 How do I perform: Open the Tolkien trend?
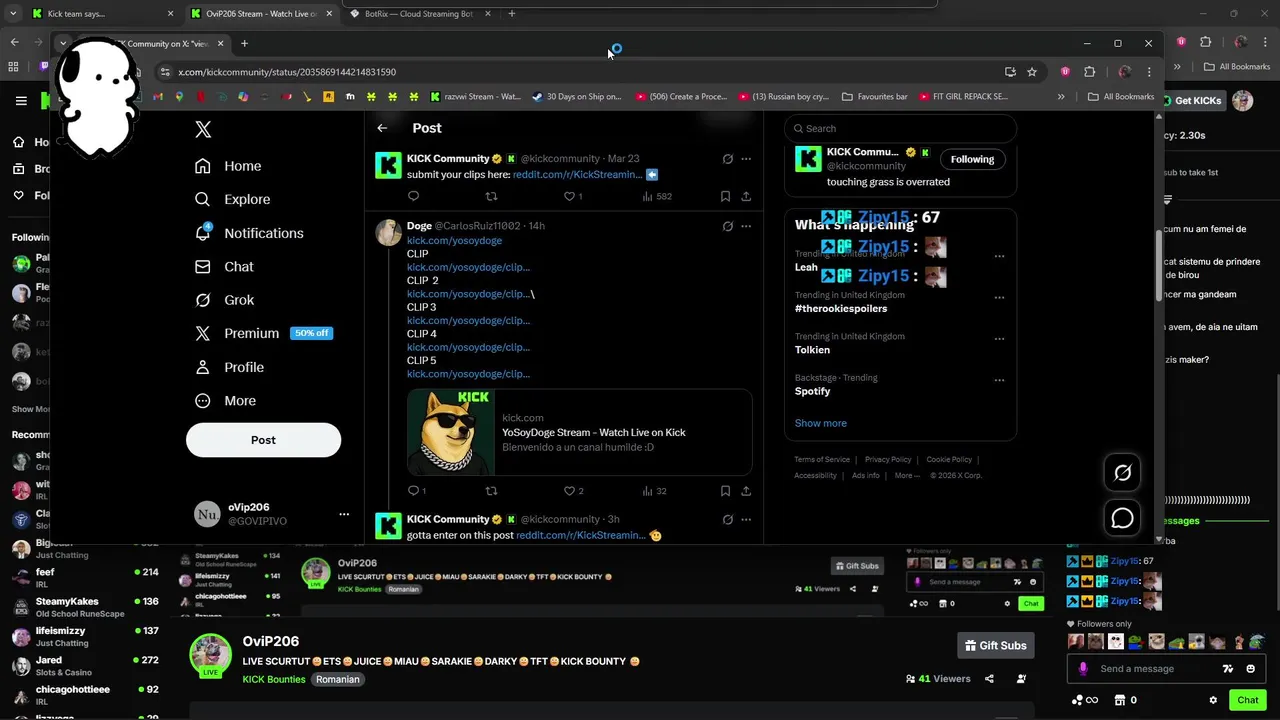pyautogui.click(x=812, y=350)
